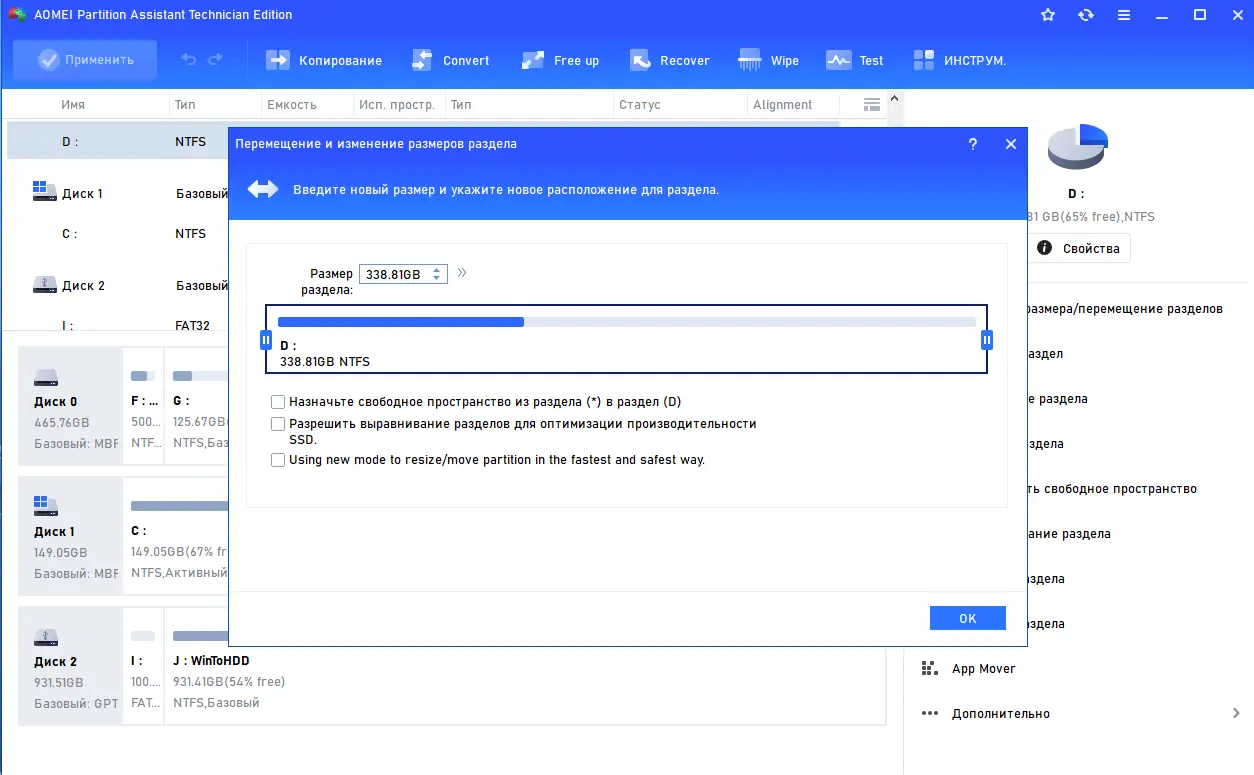Viewport: 1254px width, 775px height.
Task: Open the Free up toolbar menu
Action: [x=560, y=60]
